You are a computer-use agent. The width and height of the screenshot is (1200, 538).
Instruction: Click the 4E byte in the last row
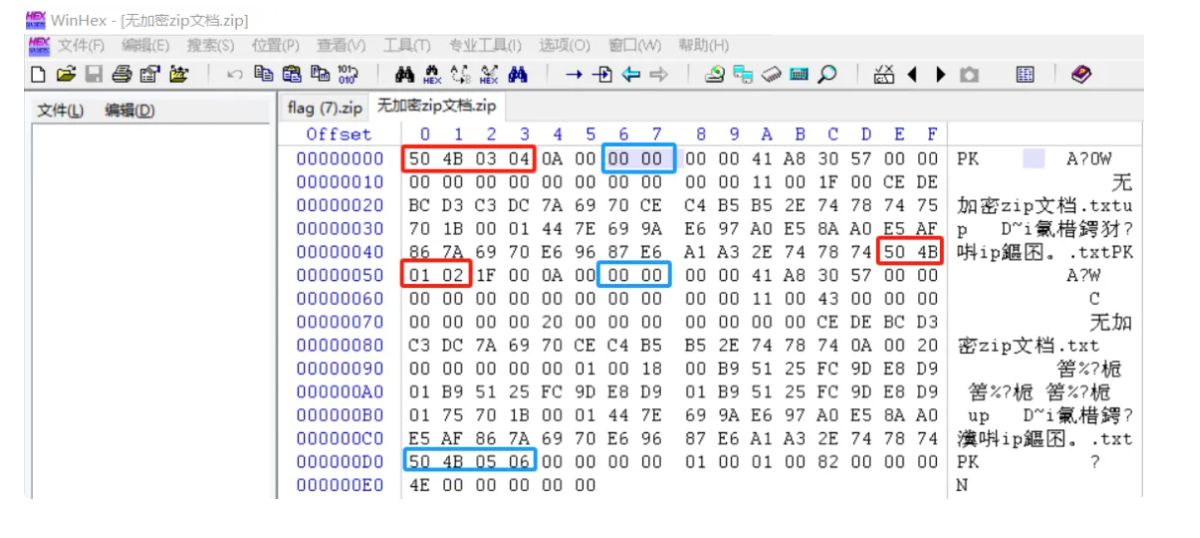[420, 485]
